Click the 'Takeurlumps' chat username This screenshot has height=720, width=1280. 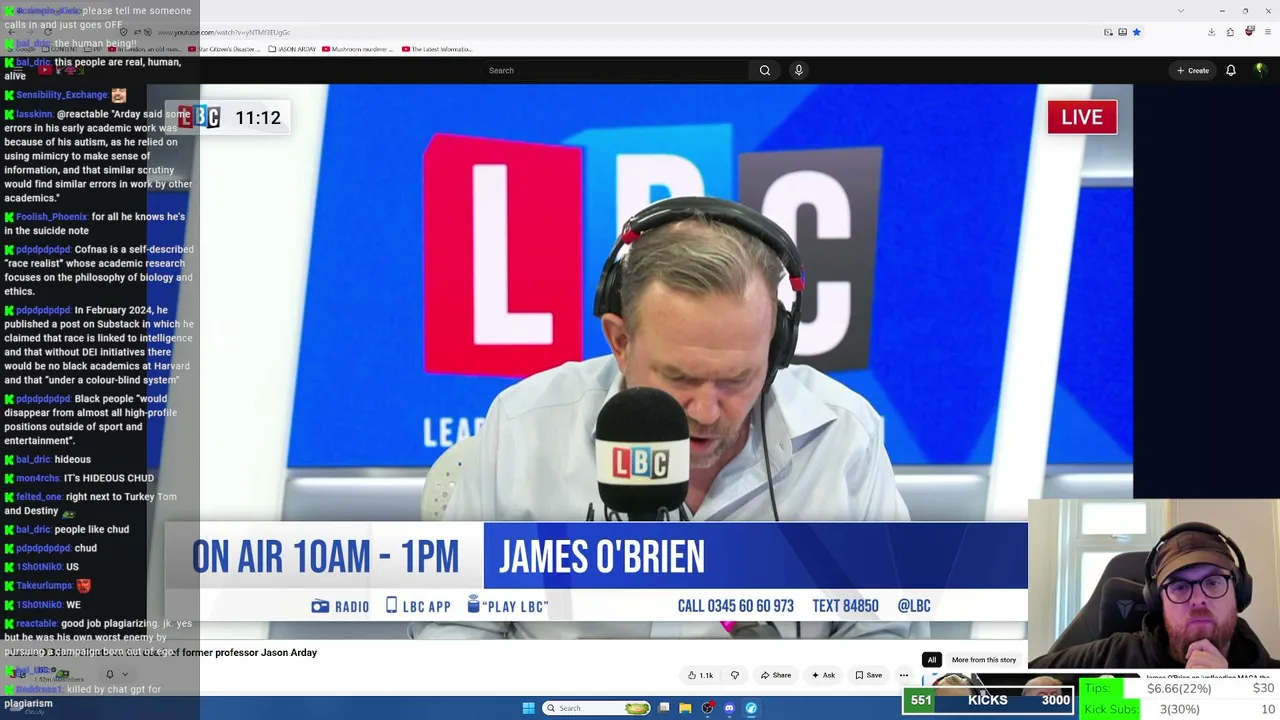(44, 586)
